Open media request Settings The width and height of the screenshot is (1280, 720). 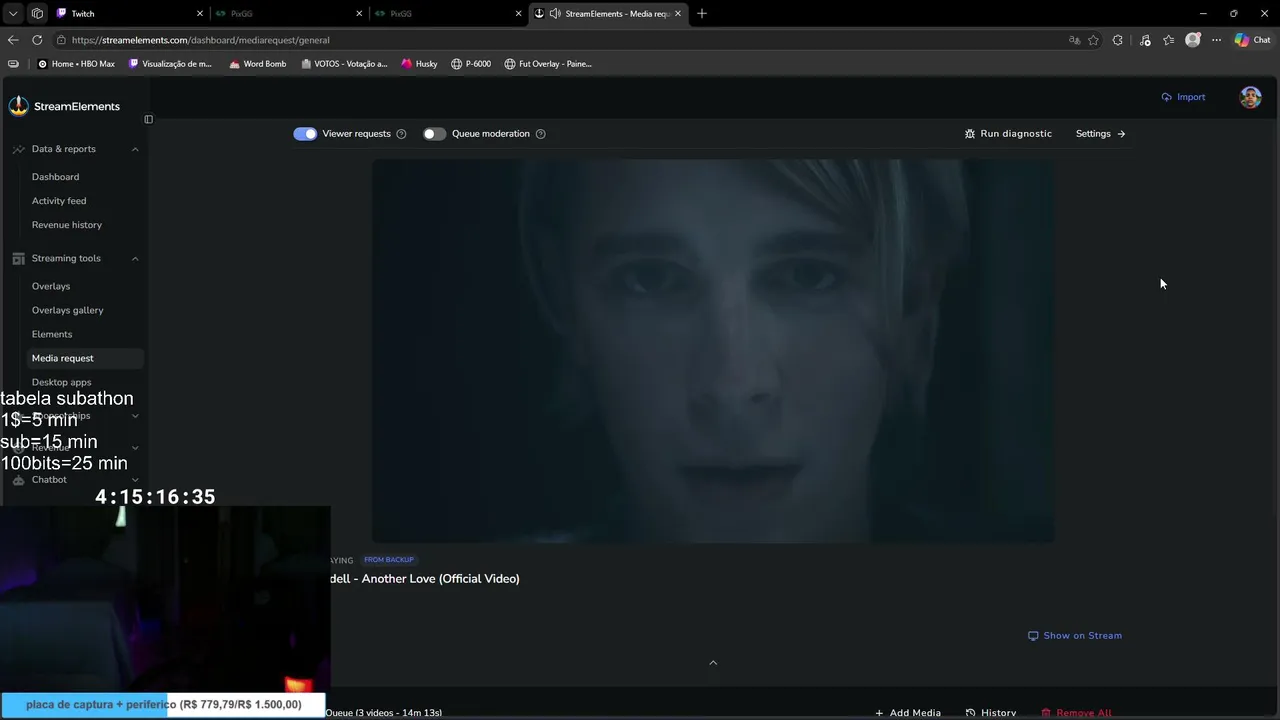[x=1100, y=134]
